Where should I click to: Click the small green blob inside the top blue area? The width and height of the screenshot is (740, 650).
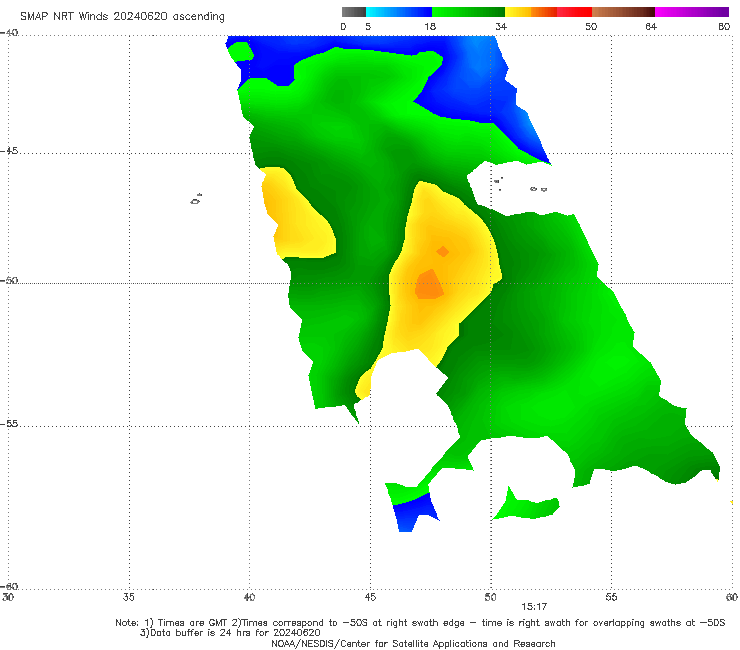[241, 52]
